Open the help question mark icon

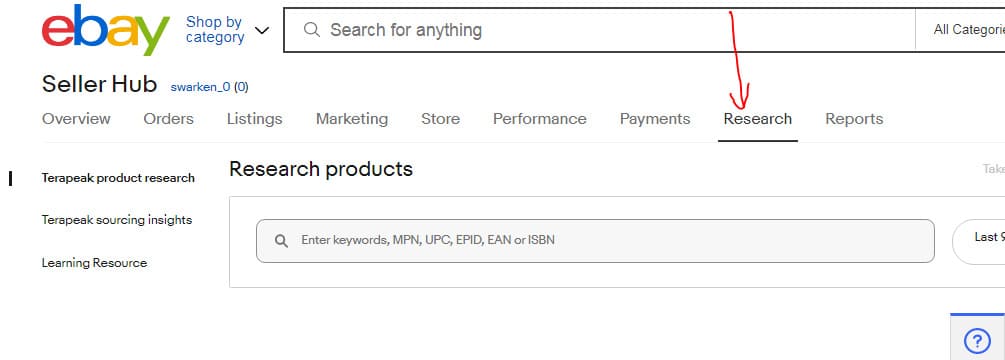pos(977,340)
